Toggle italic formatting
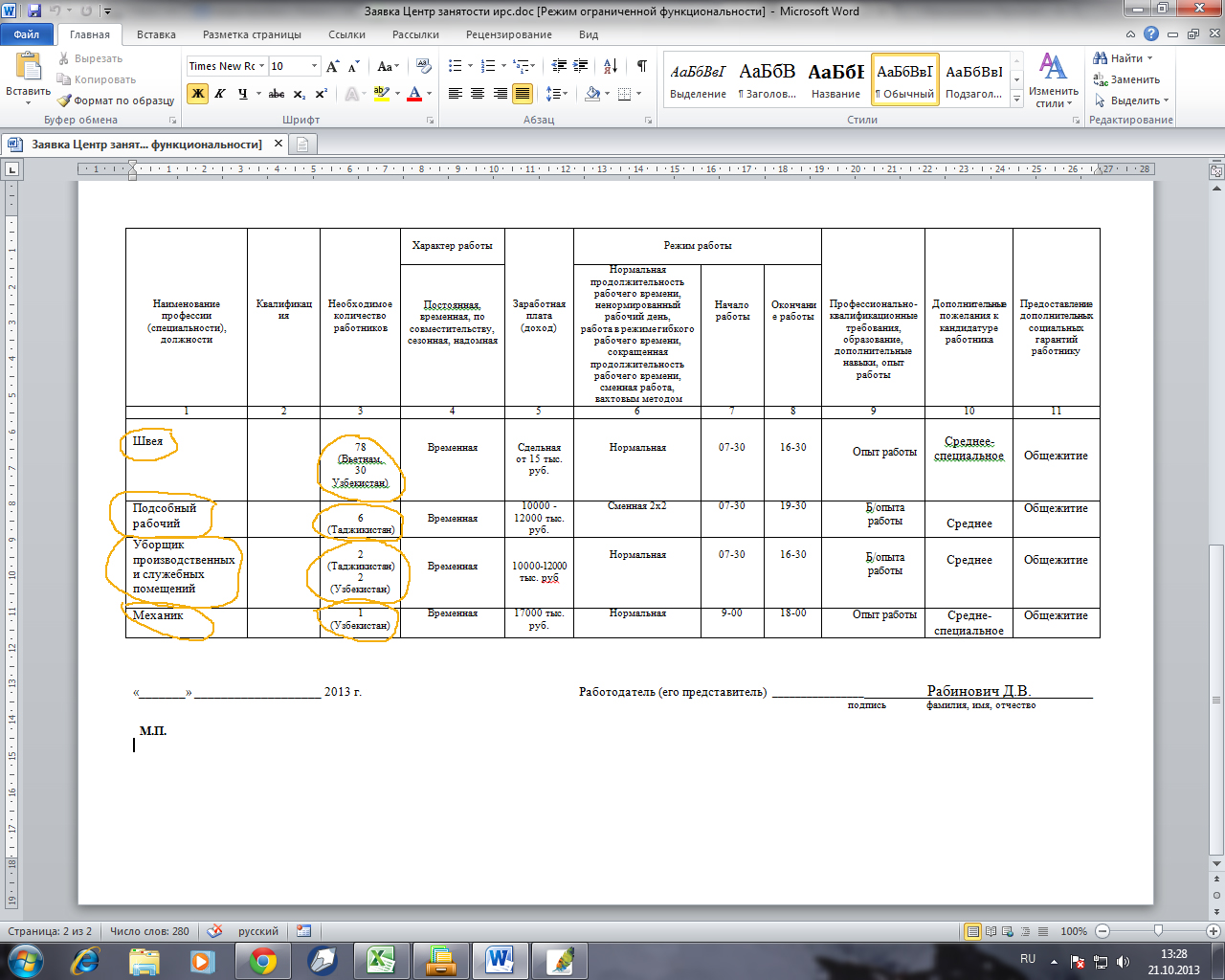The width and height of the screenshot is (1225, 980). [220, 94]
